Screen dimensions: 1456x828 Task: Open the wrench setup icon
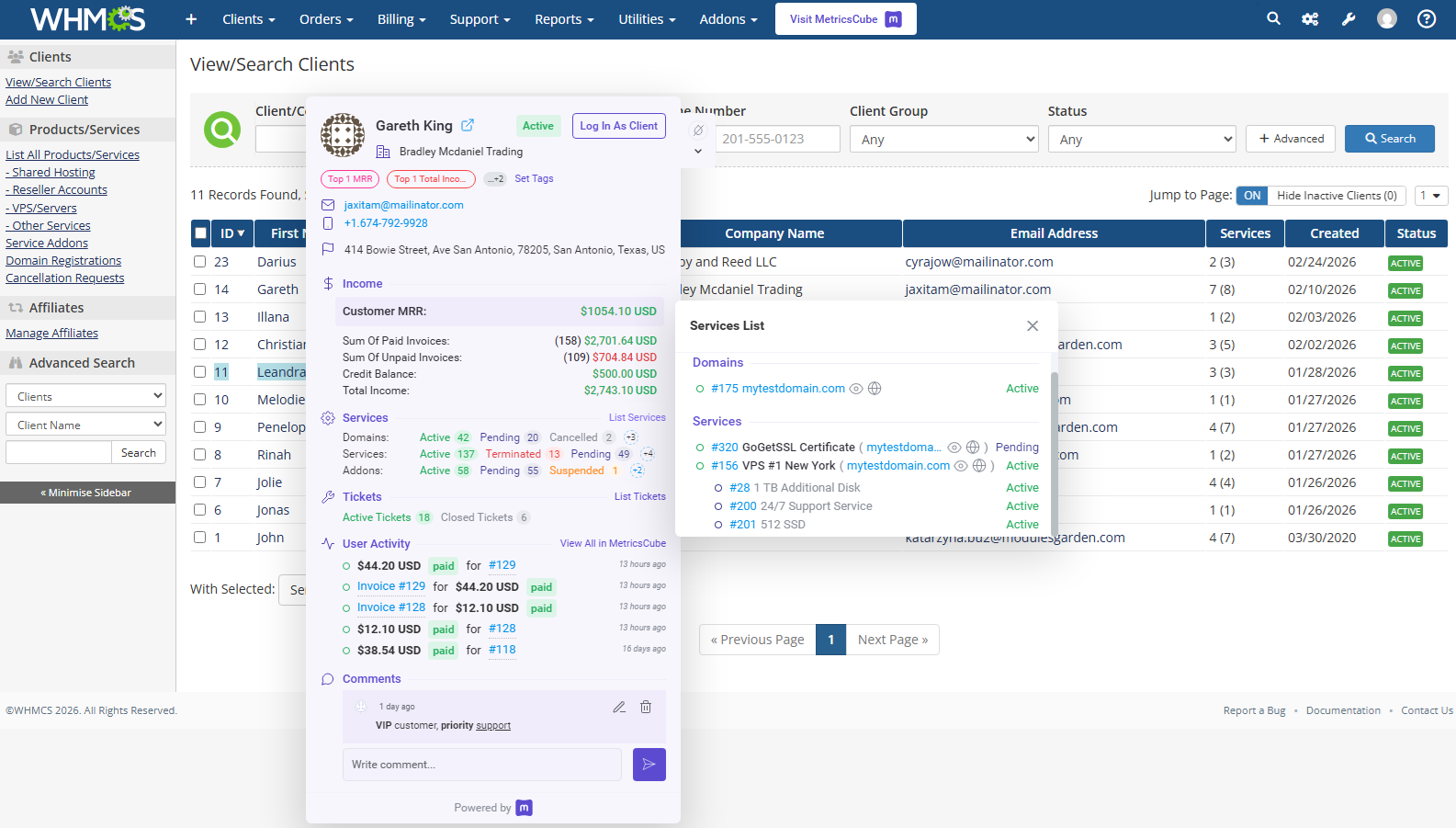coord(1349,18)
